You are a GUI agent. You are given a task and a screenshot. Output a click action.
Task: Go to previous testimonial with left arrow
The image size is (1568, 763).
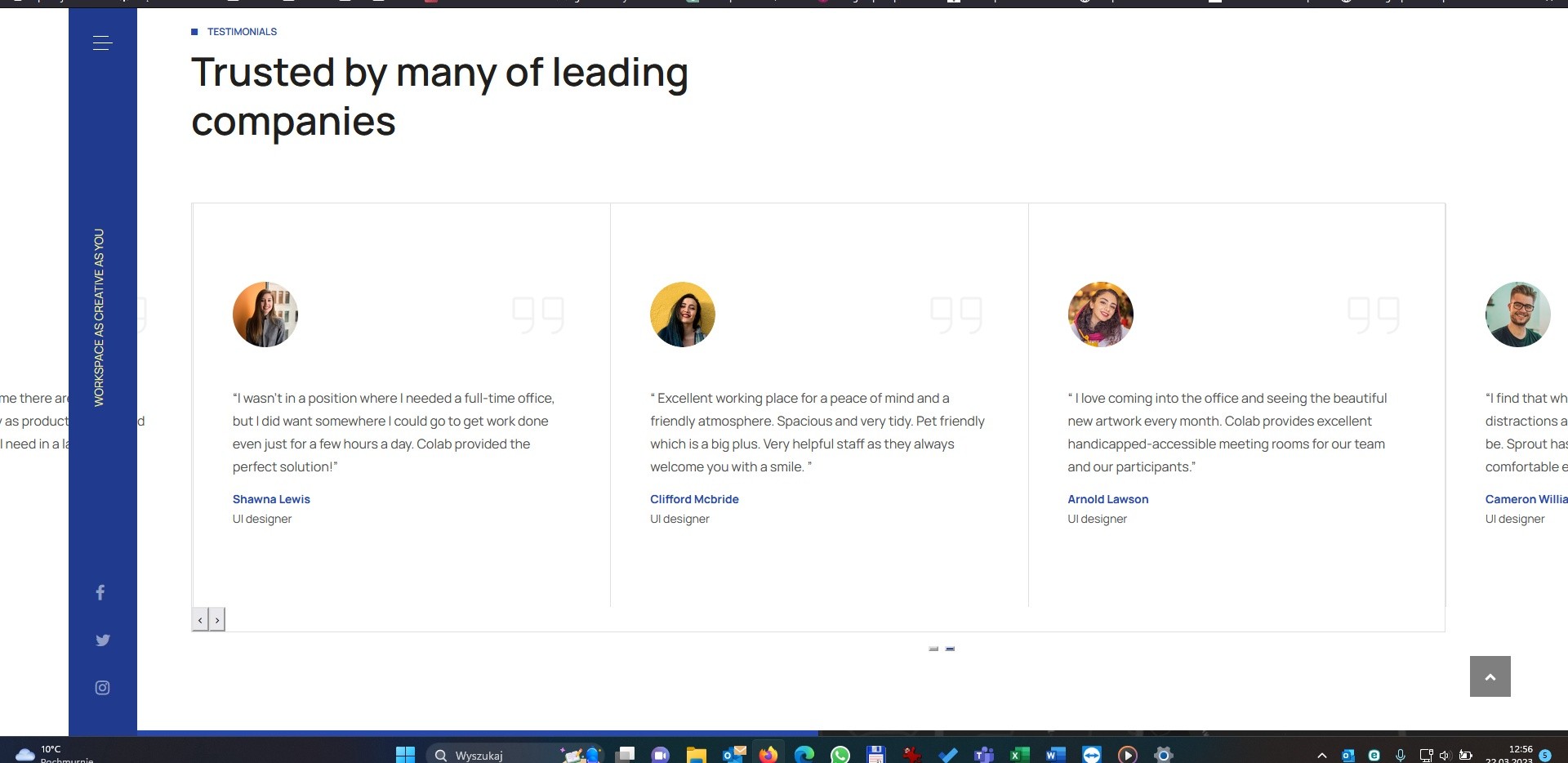[200, 620]
